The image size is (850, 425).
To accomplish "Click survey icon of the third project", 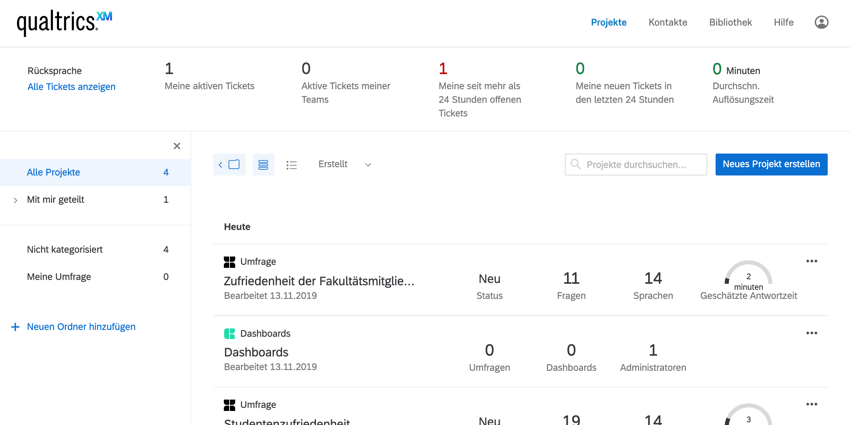I will 229,405.
